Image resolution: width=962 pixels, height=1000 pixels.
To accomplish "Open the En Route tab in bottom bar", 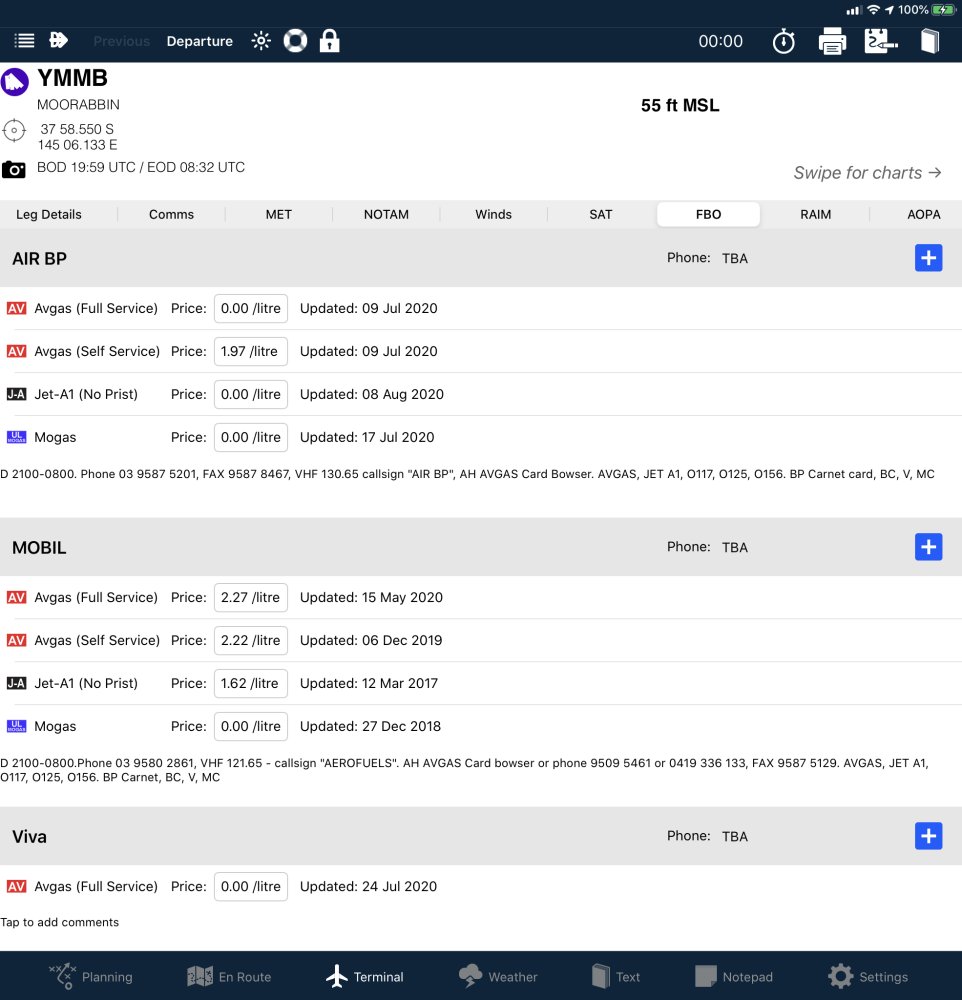I will pos(229,976).
